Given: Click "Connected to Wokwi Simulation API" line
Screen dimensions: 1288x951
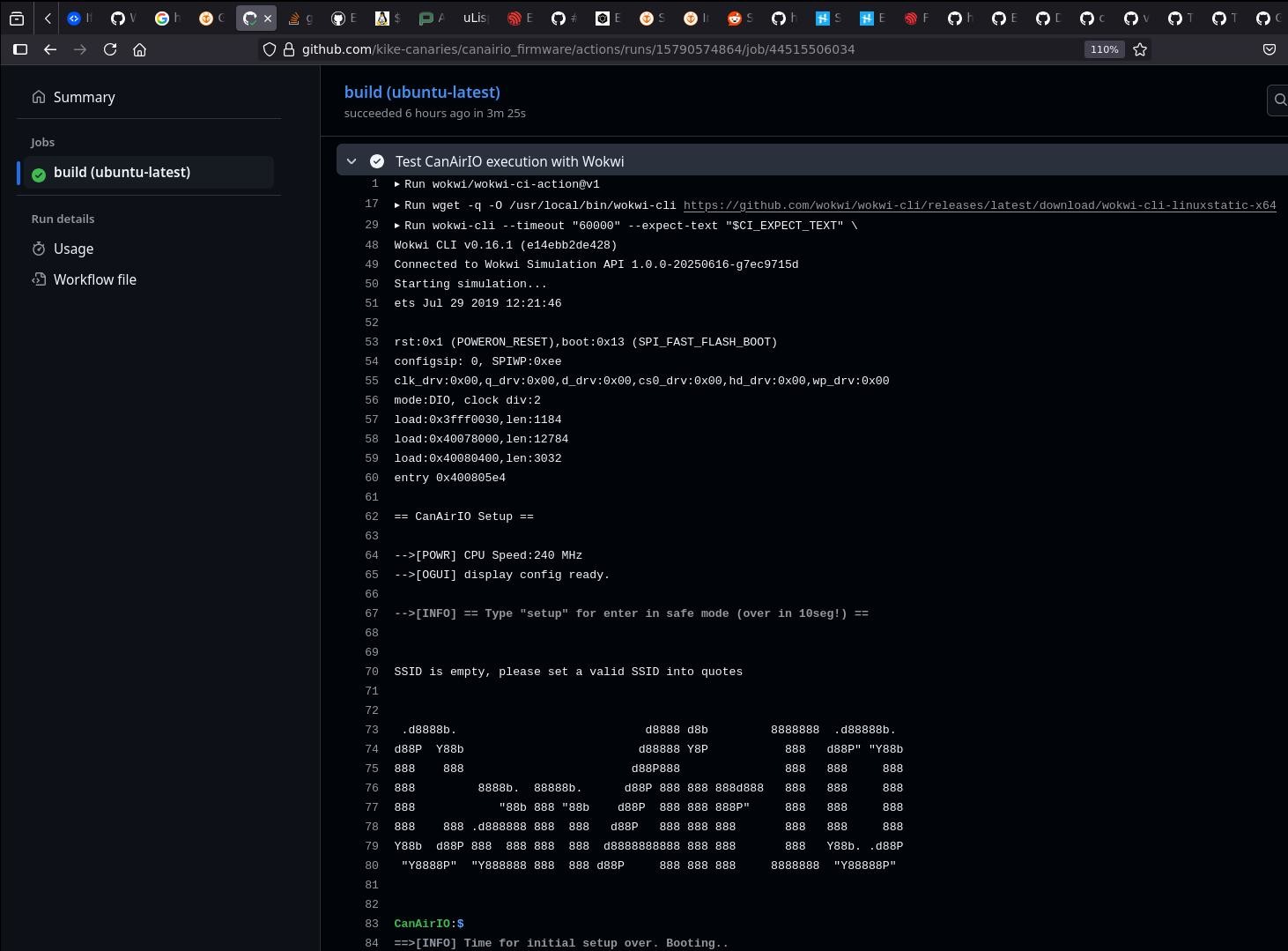Looking at the screenshot, I should click(x=596, y=264).
